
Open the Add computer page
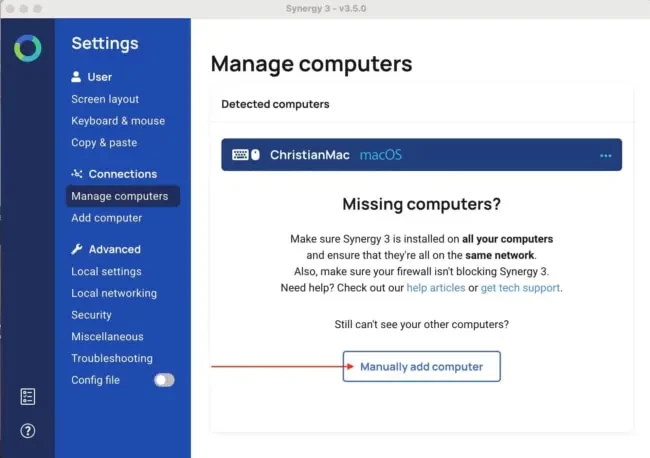point(107,218)
